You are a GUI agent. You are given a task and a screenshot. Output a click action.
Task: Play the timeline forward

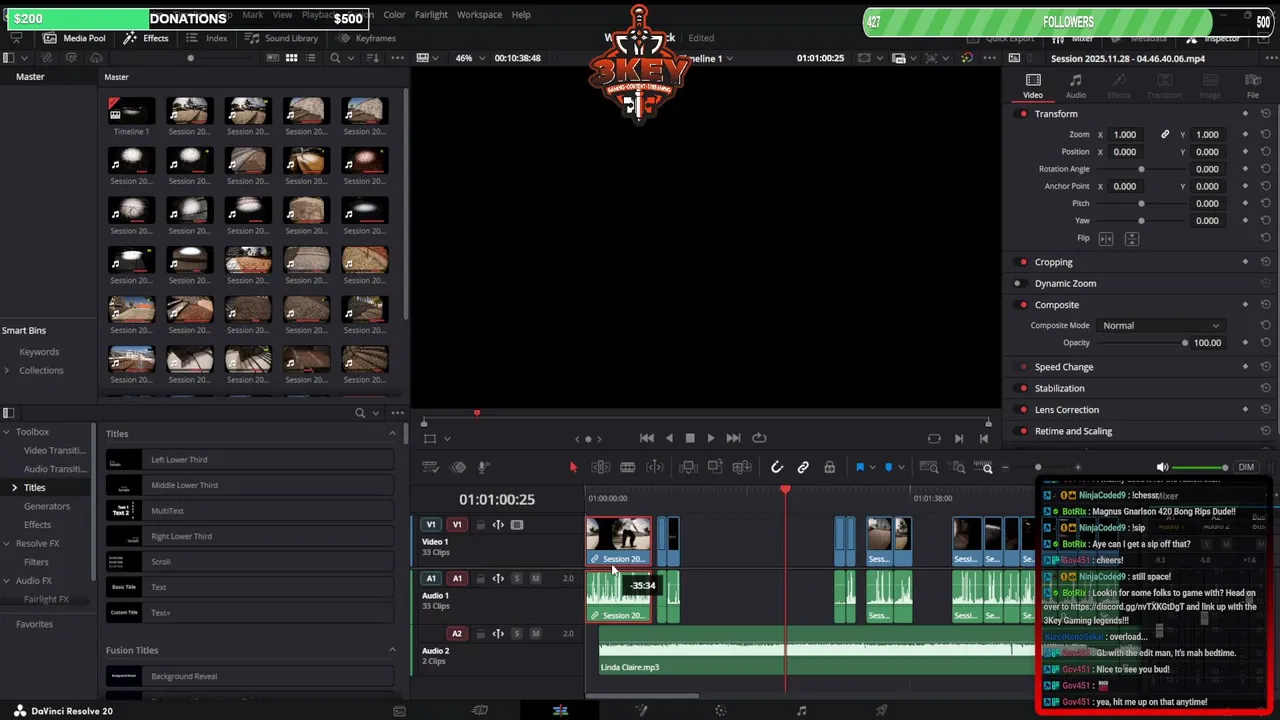(x=711, y=438)
